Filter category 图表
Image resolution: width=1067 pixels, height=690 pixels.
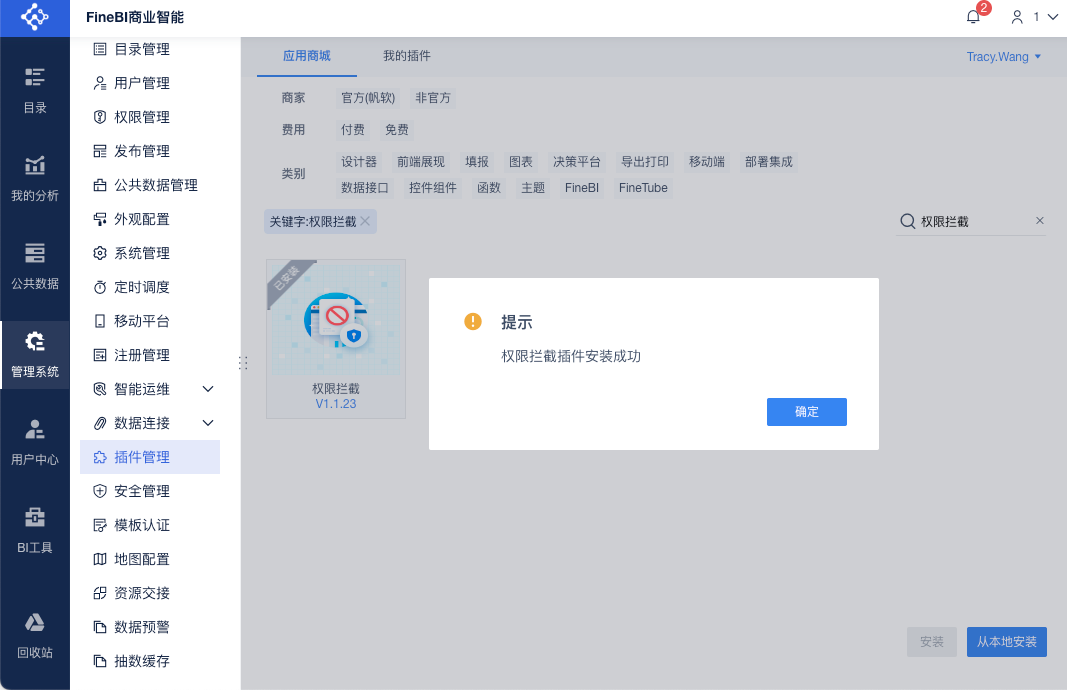(x=521, y=162)
